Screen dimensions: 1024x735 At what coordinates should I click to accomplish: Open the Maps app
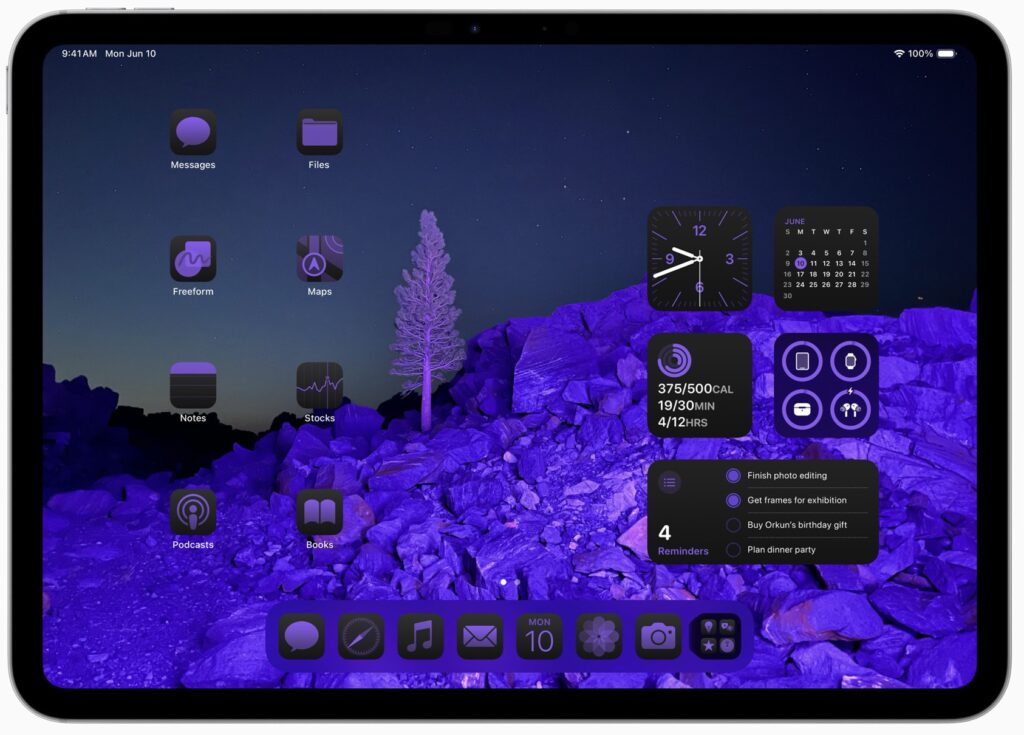(x=319, y=259)
